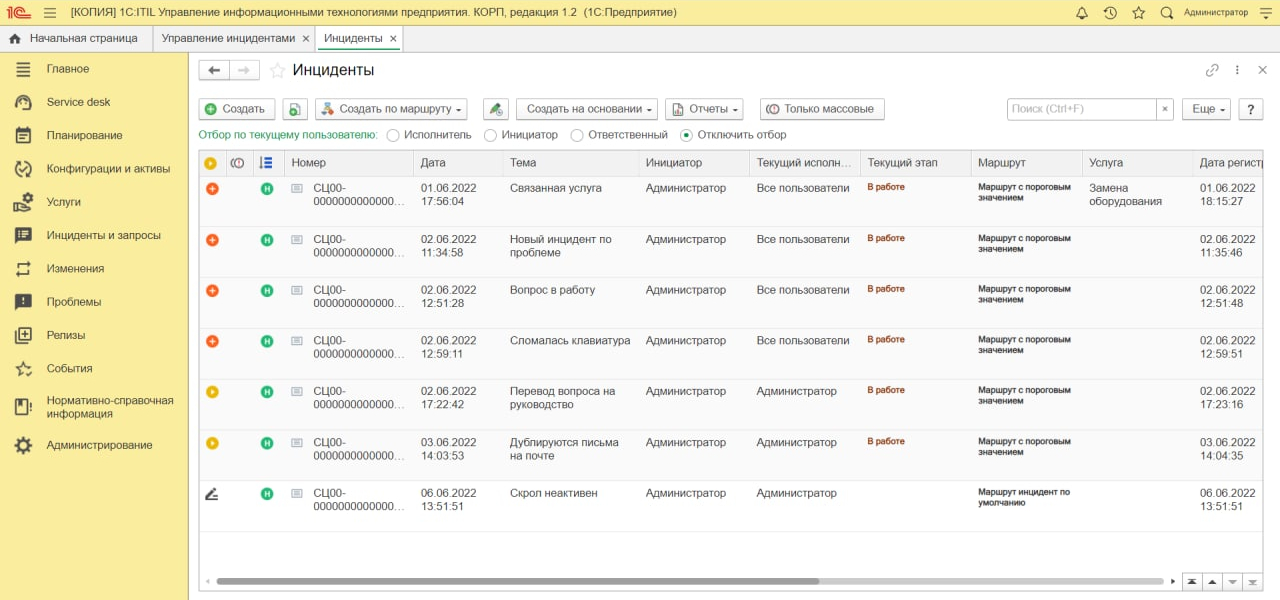Open Конфигурации и активы section
Image resolution: width=1280 pixels, height=600 pixels.
click(94, 168)
